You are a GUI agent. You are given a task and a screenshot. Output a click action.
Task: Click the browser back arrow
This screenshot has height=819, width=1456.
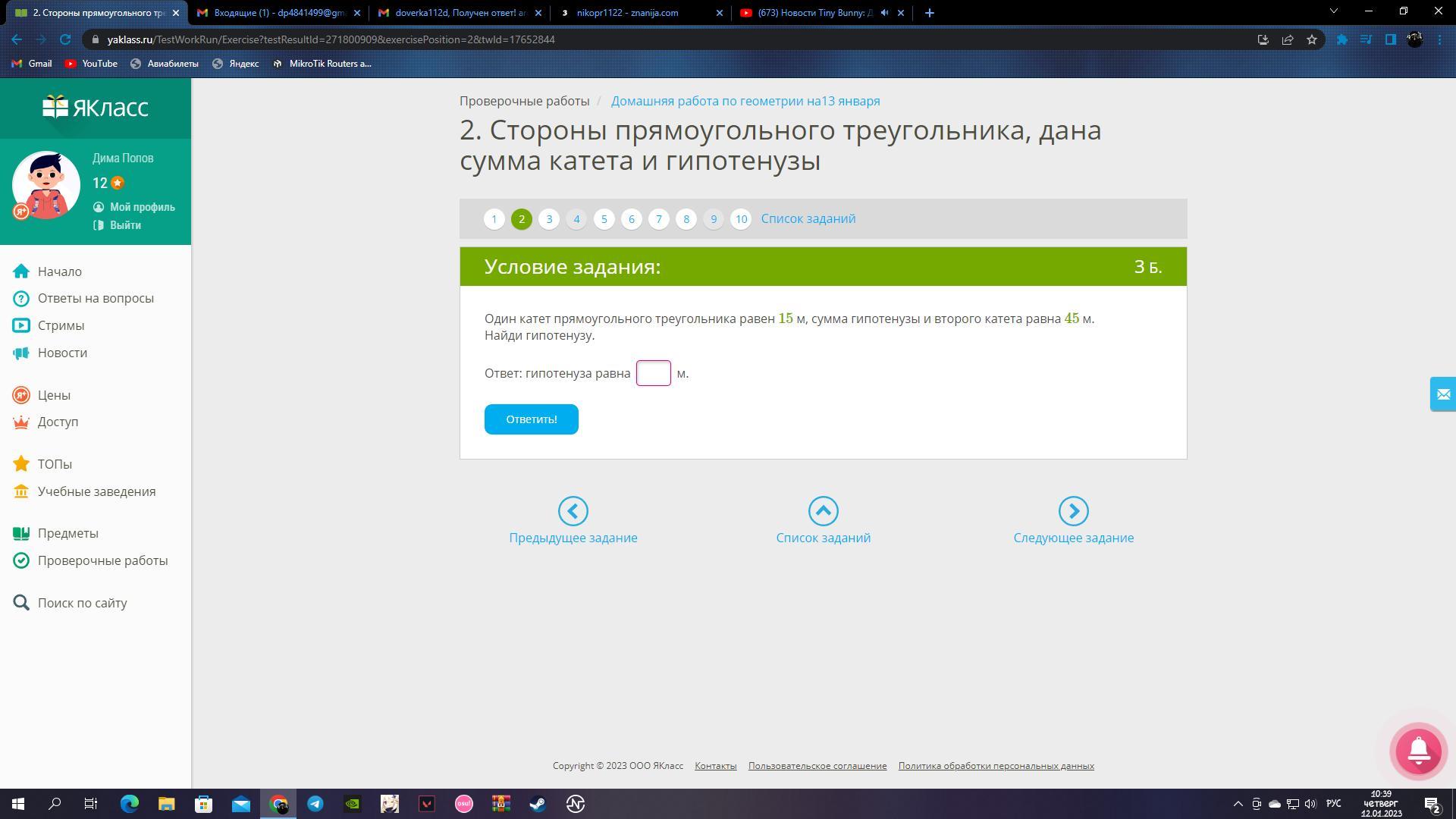[17, 39]
